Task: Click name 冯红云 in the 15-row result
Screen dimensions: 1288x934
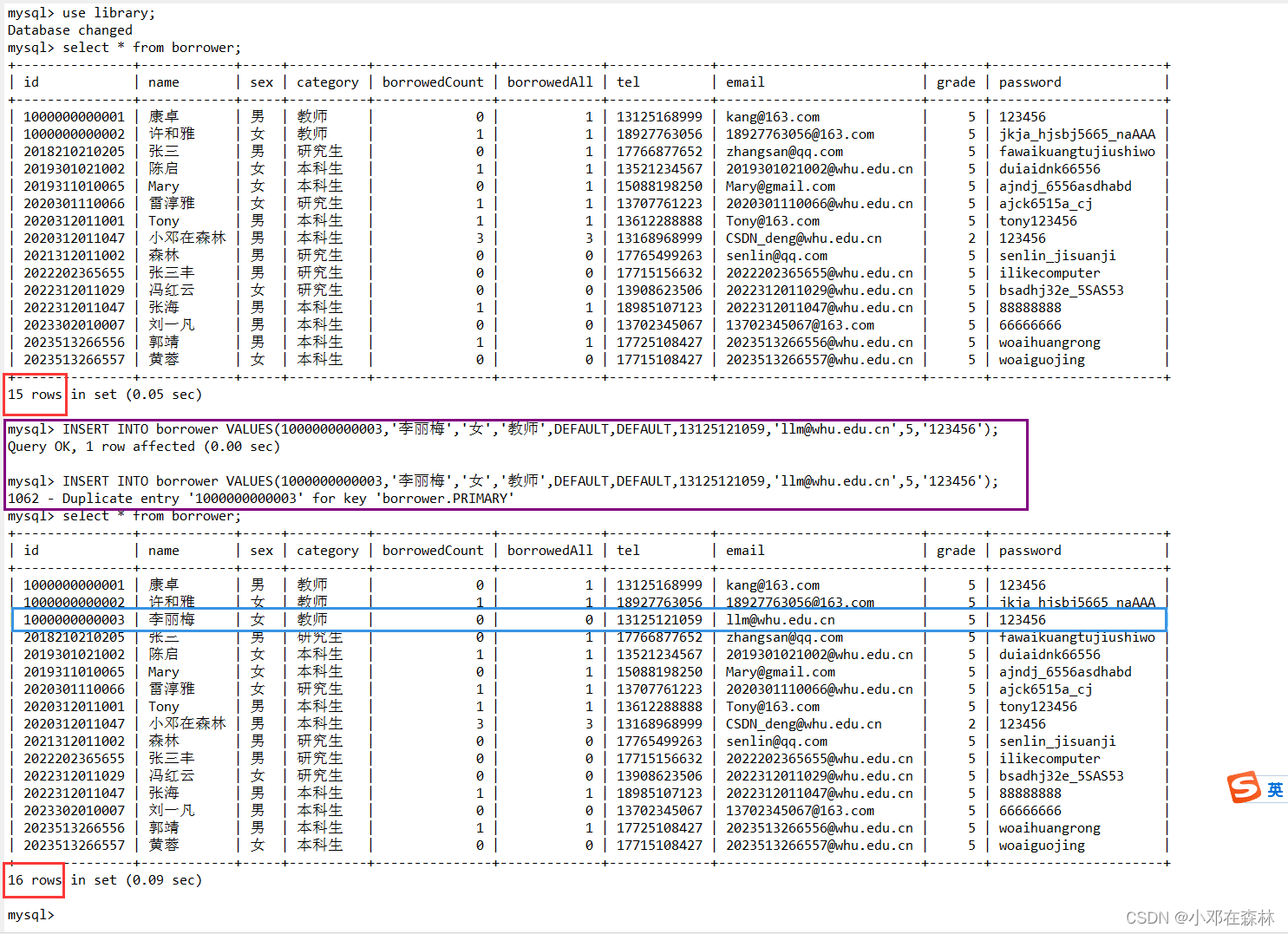Action: coord(172,291)
